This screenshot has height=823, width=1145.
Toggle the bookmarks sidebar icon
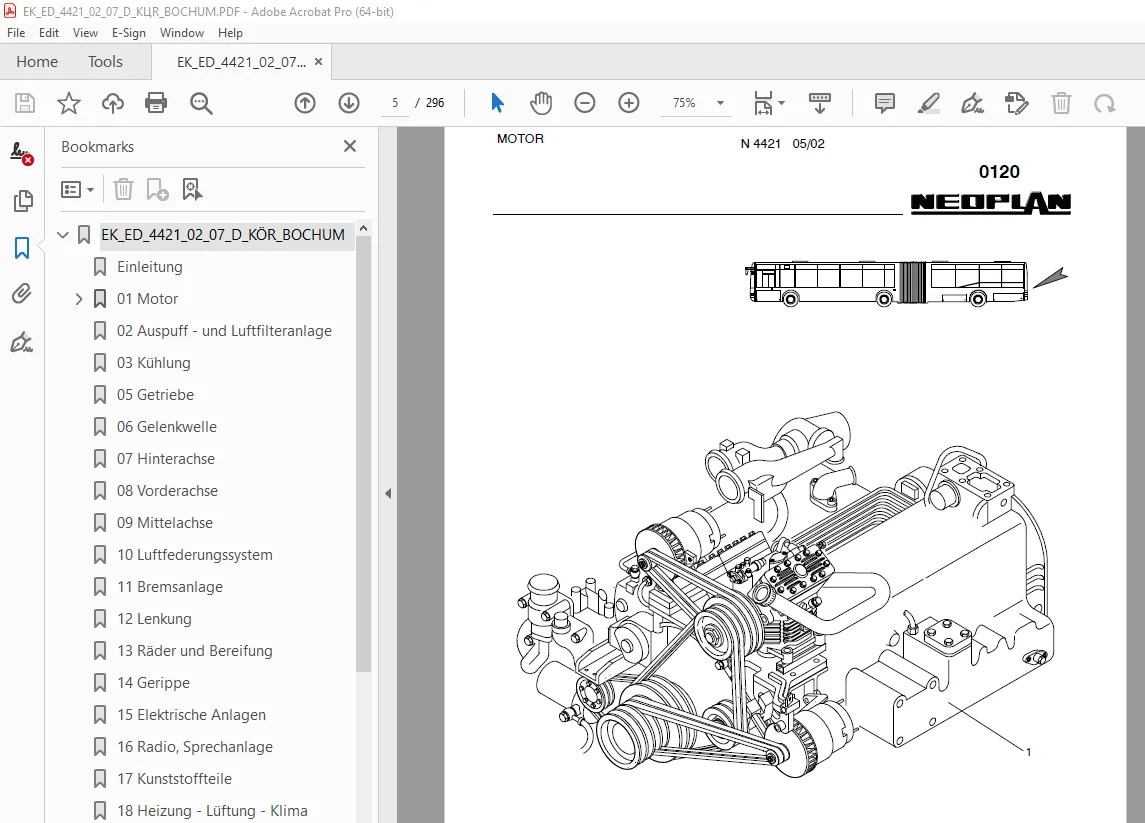point(22,248)
